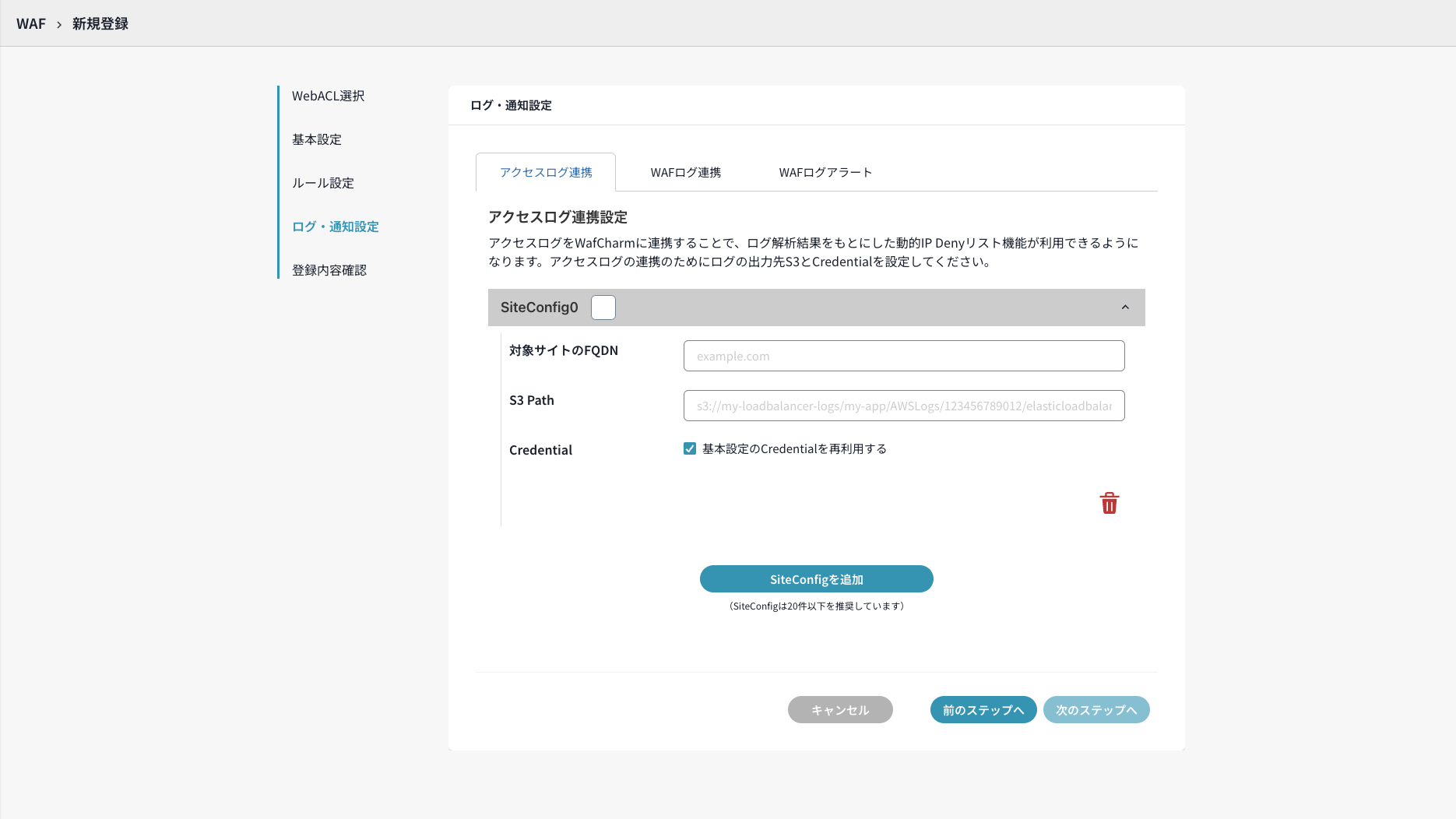Uncheck the reuse basic settings Credential checkbox
The image size is (1456, 819).
click(x=690, y=448)
